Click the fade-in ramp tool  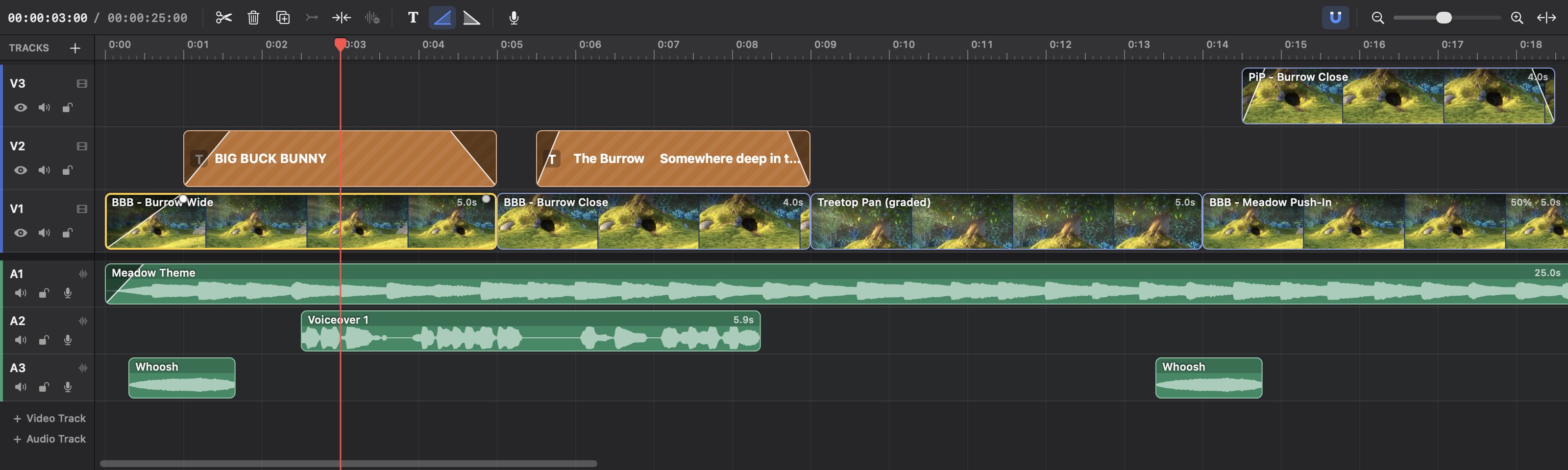442,18
